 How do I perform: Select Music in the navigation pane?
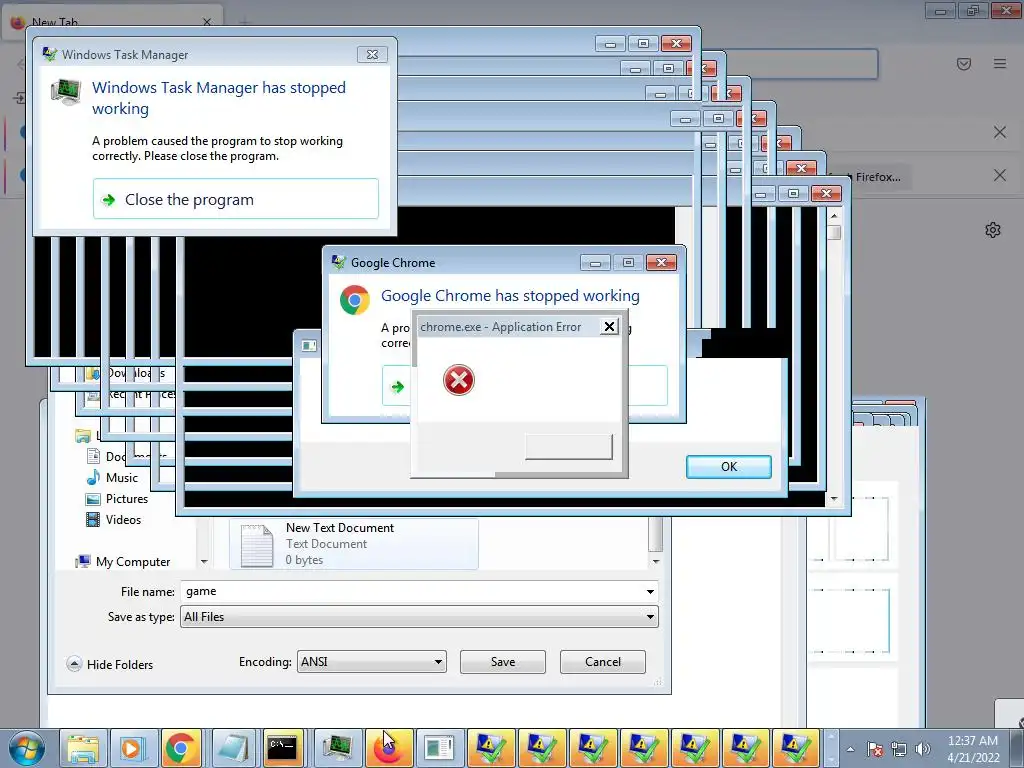112,477
